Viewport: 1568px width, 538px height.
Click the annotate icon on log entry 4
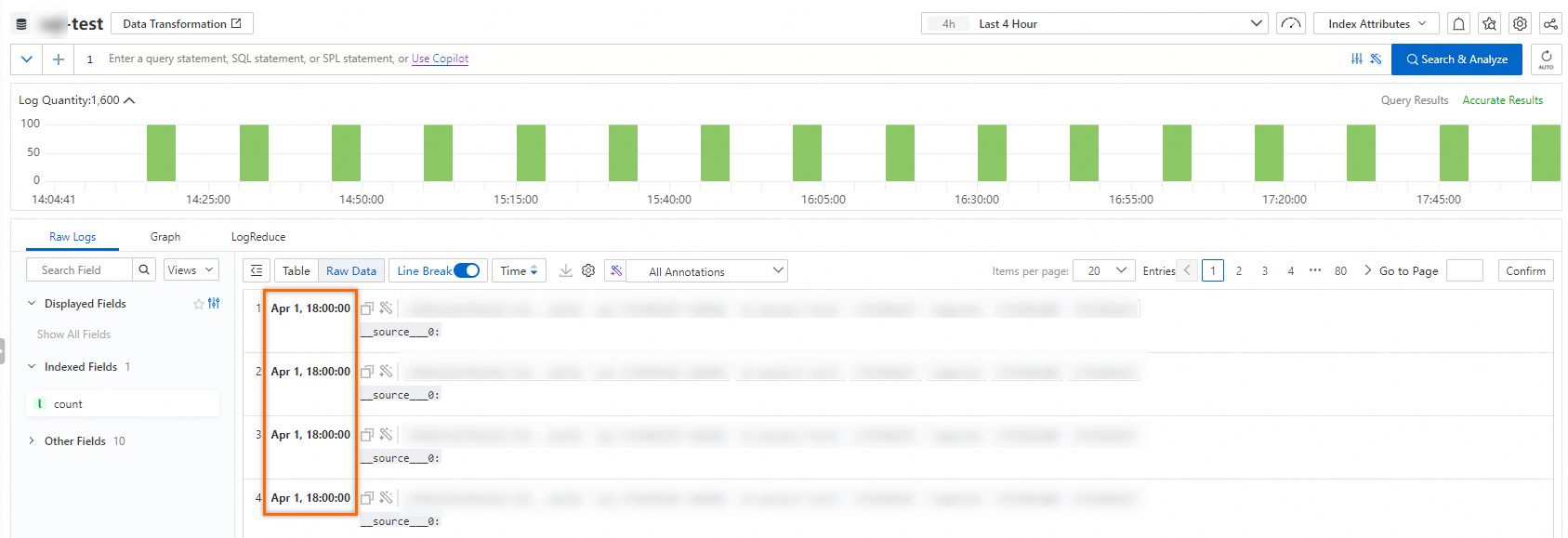[386, 498]
